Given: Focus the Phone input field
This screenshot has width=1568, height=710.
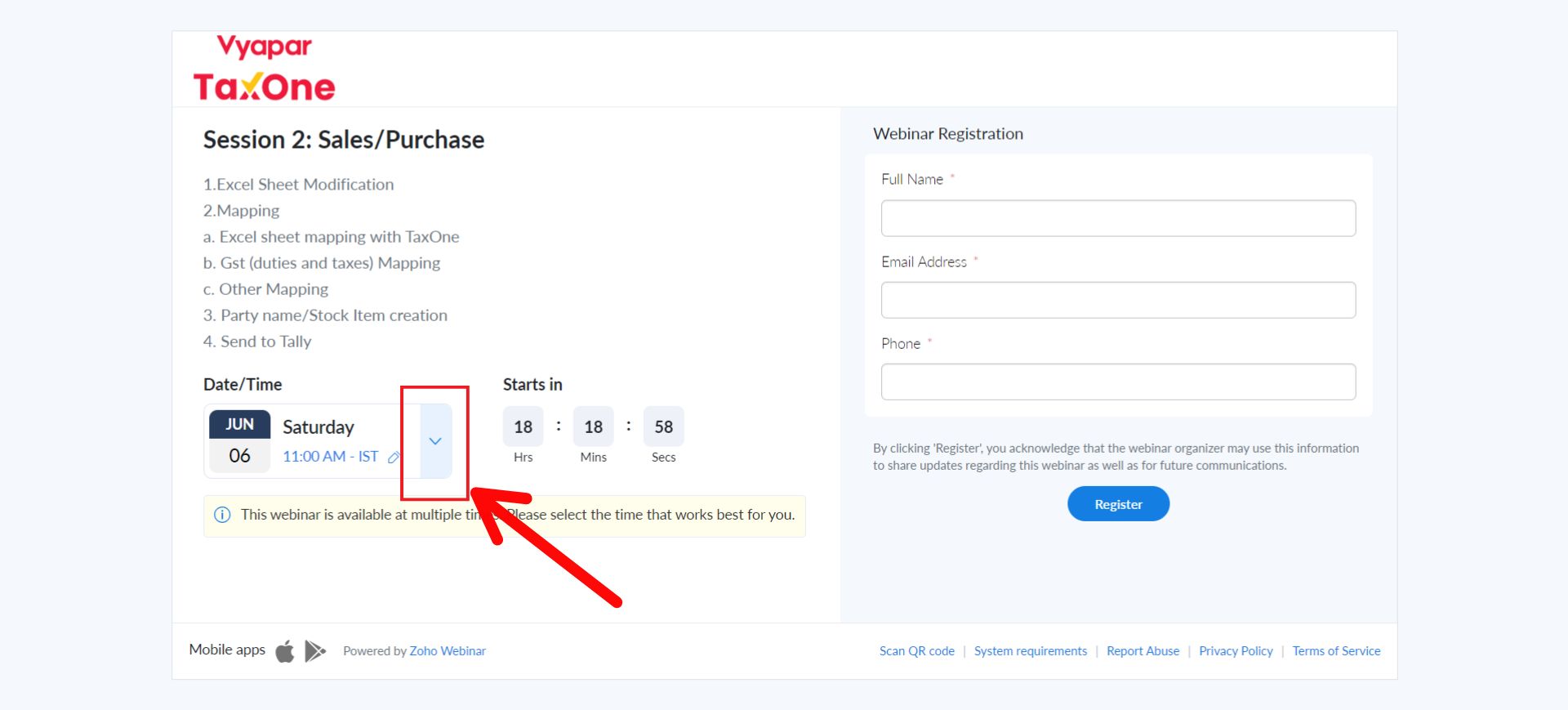Looking at the screenshot, I should click(x=1118, y=382).
